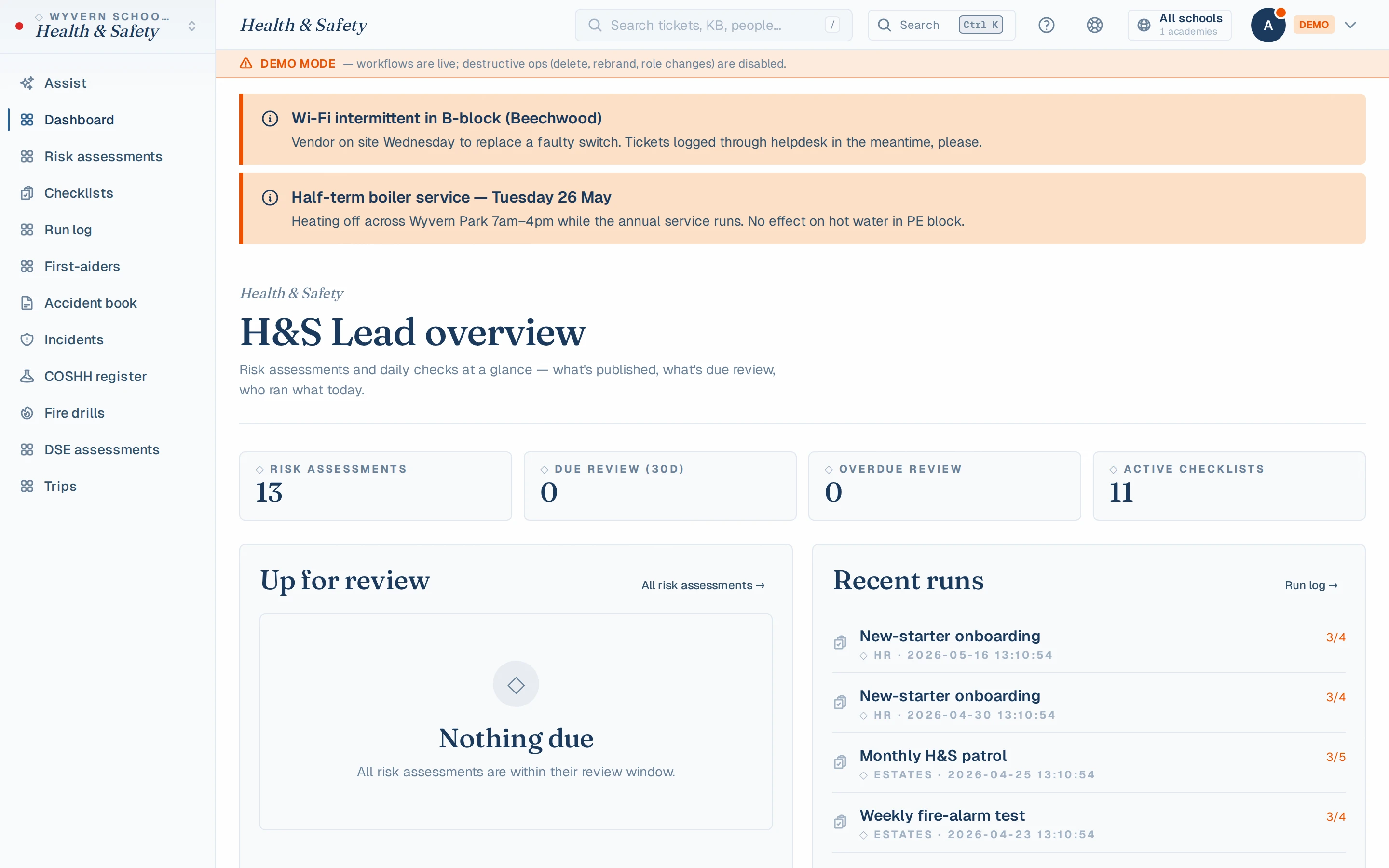
Task: Click magnifier icon in tickets search field
Action: (x=595, y=25)
